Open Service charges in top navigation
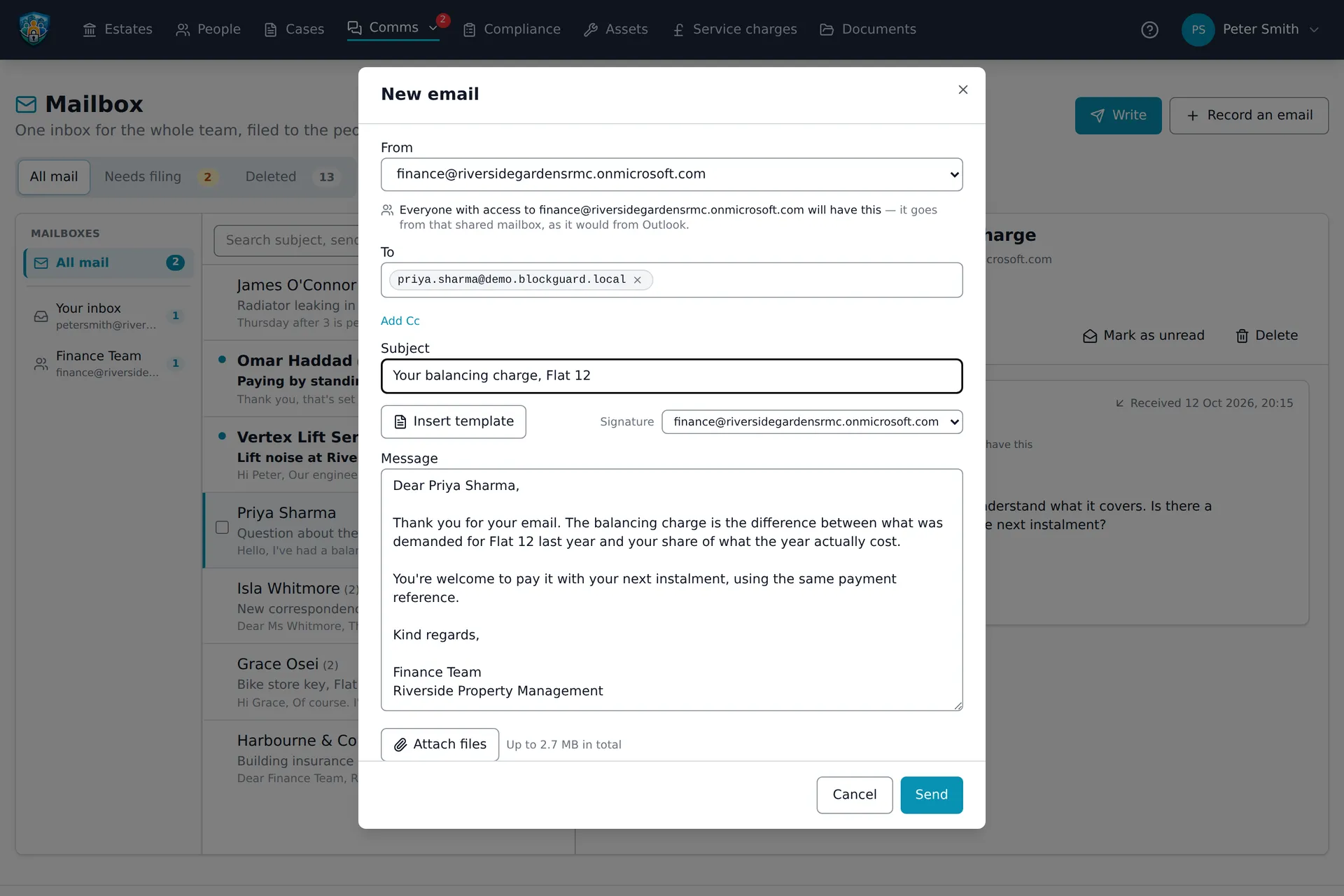1344x896 pixels. coord(734,29)
